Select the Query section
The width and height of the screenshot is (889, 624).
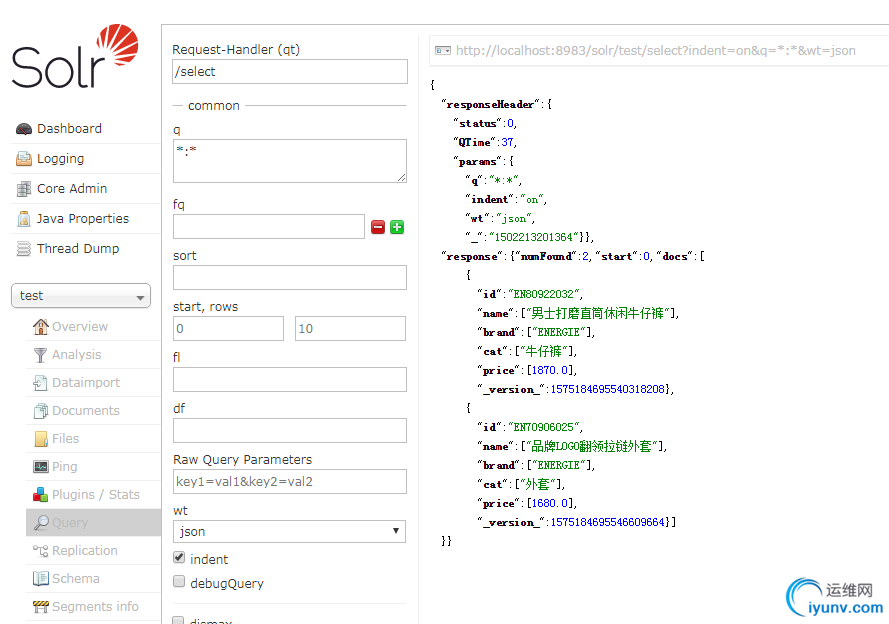coord(70,523)
